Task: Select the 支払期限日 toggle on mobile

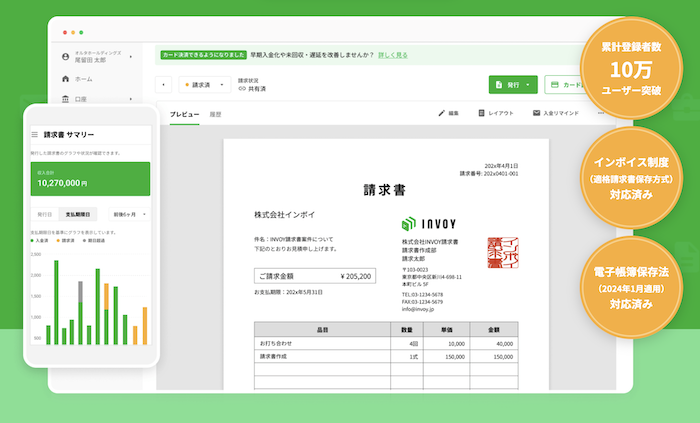Action: tap(78, 215)
